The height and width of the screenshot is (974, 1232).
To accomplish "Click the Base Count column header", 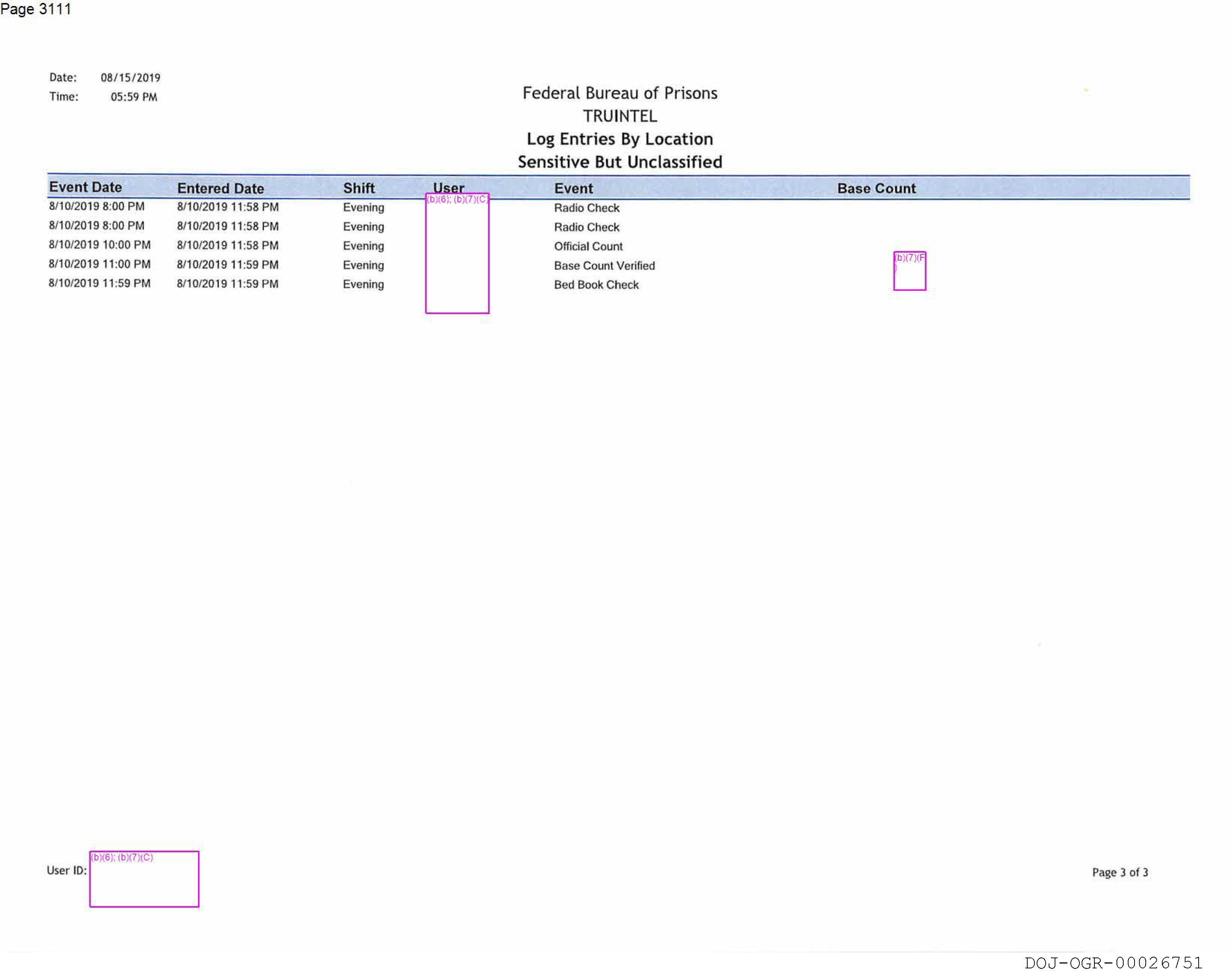I will coord(876,188).
